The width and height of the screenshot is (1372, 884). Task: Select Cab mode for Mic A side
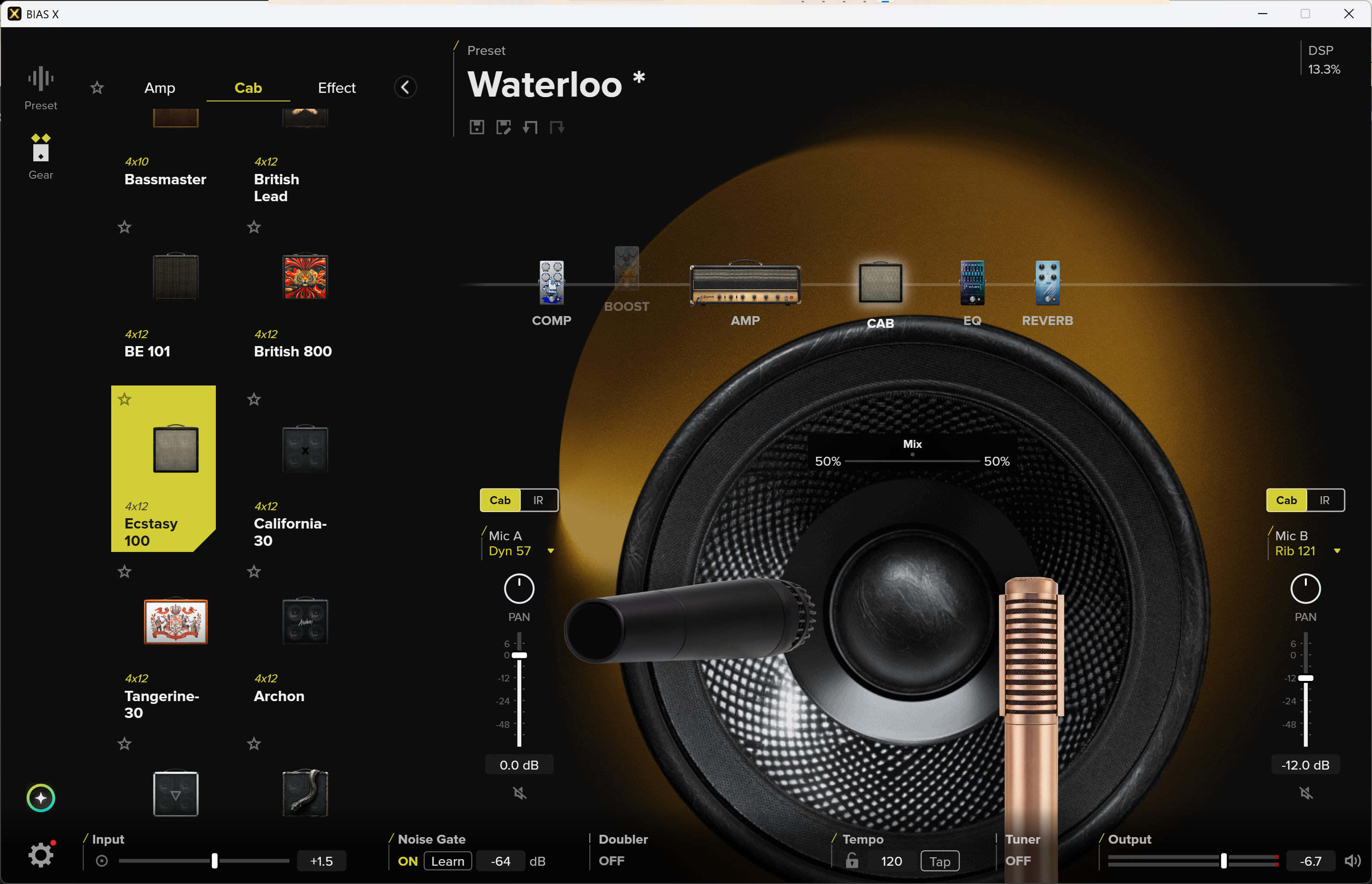pyautogui.click(x=500, y=500)
